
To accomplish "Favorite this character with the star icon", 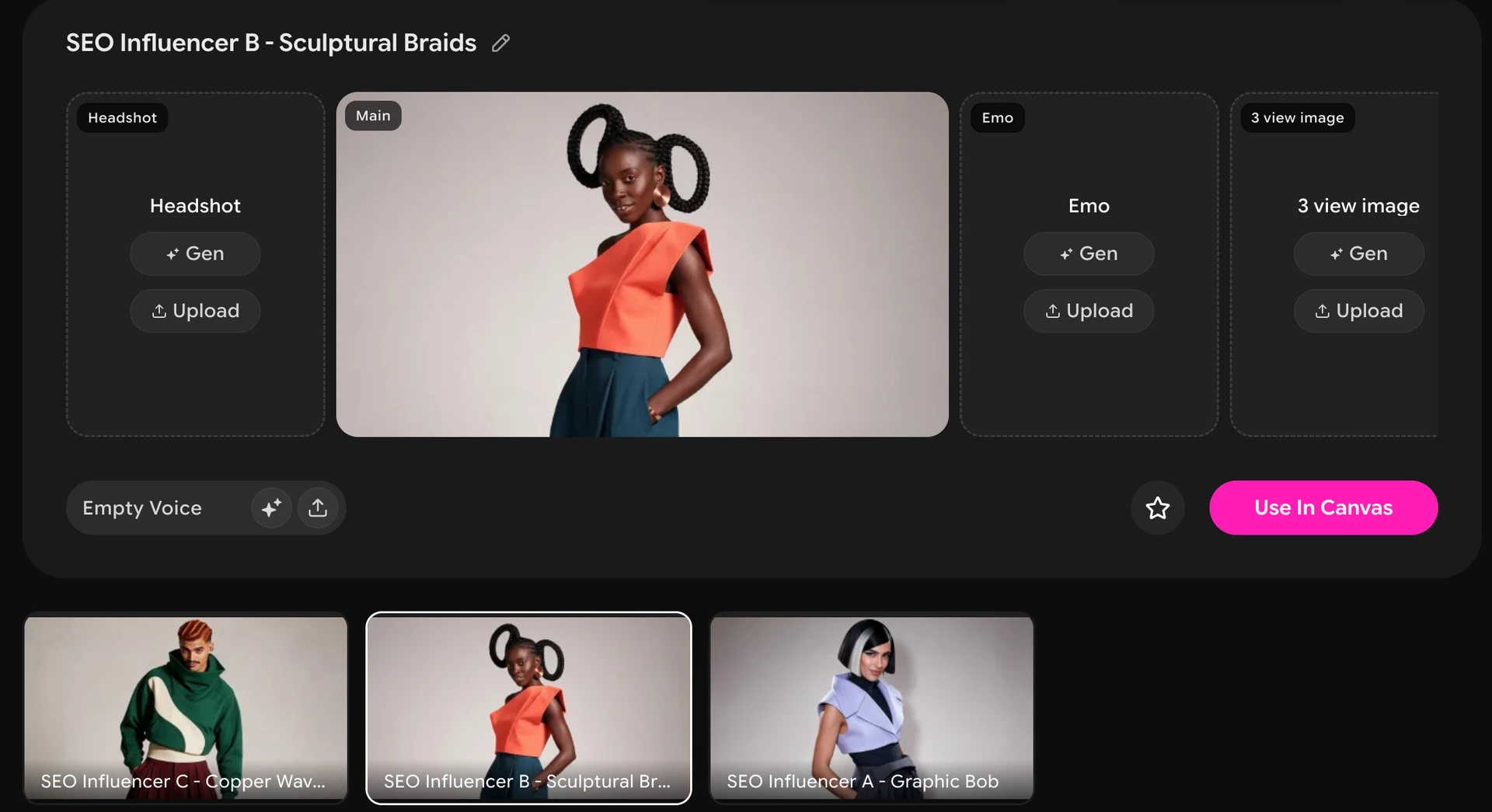I will (x=1158, y=508).
